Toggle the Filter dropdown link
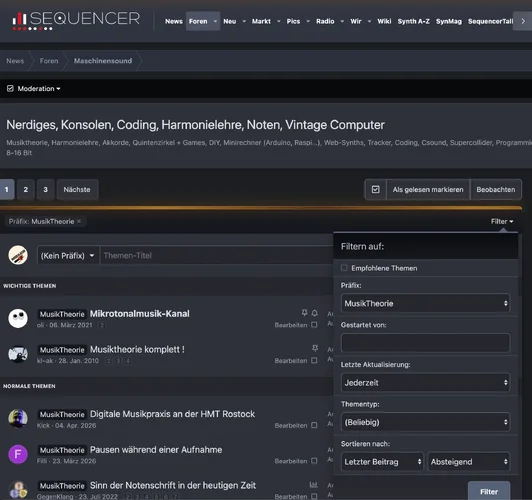Screen dimensions: 532x500 [502, 222]
